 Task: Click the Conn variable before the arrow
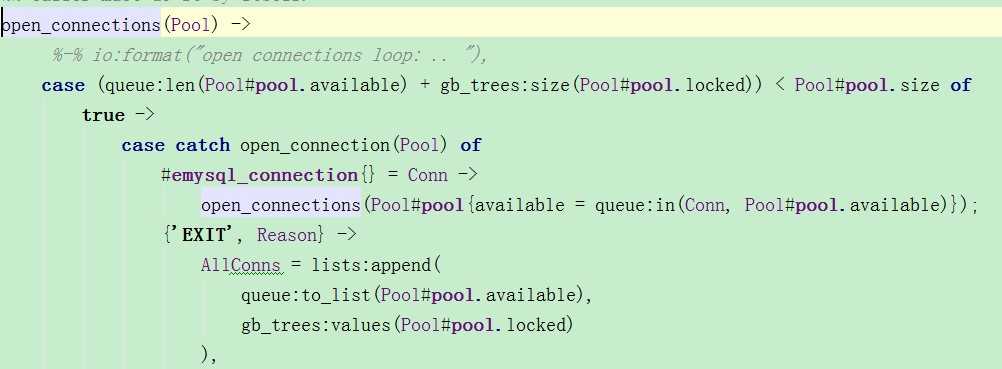pyautogui.click(x=428, y=175)
